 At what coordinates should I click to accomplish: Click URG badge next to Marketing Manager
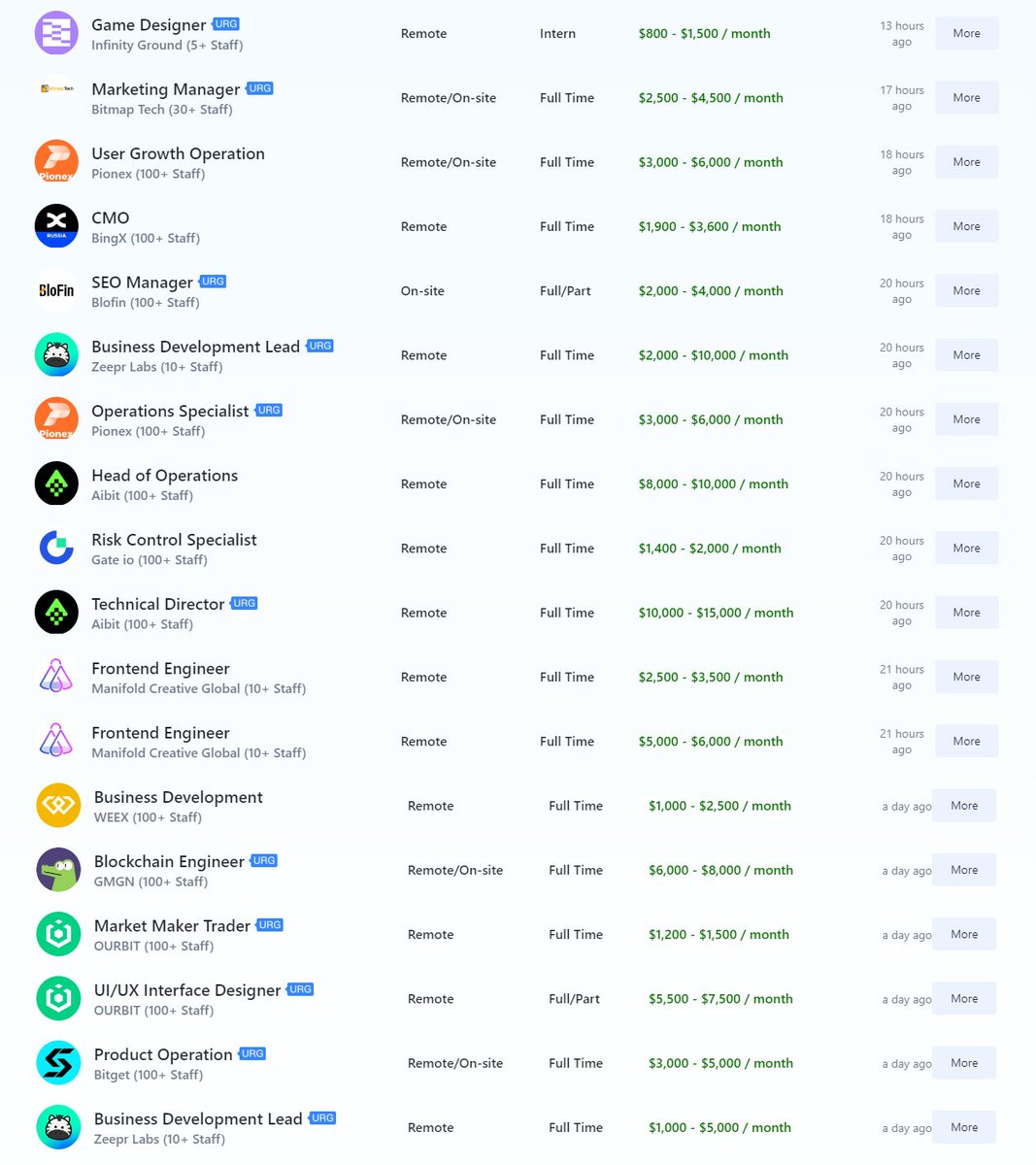click(259, 88)
